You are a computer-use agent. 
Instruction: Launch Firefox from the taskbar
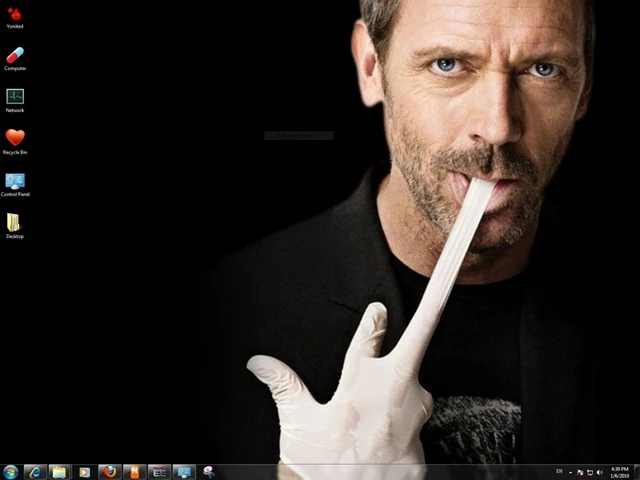(109, 472)
